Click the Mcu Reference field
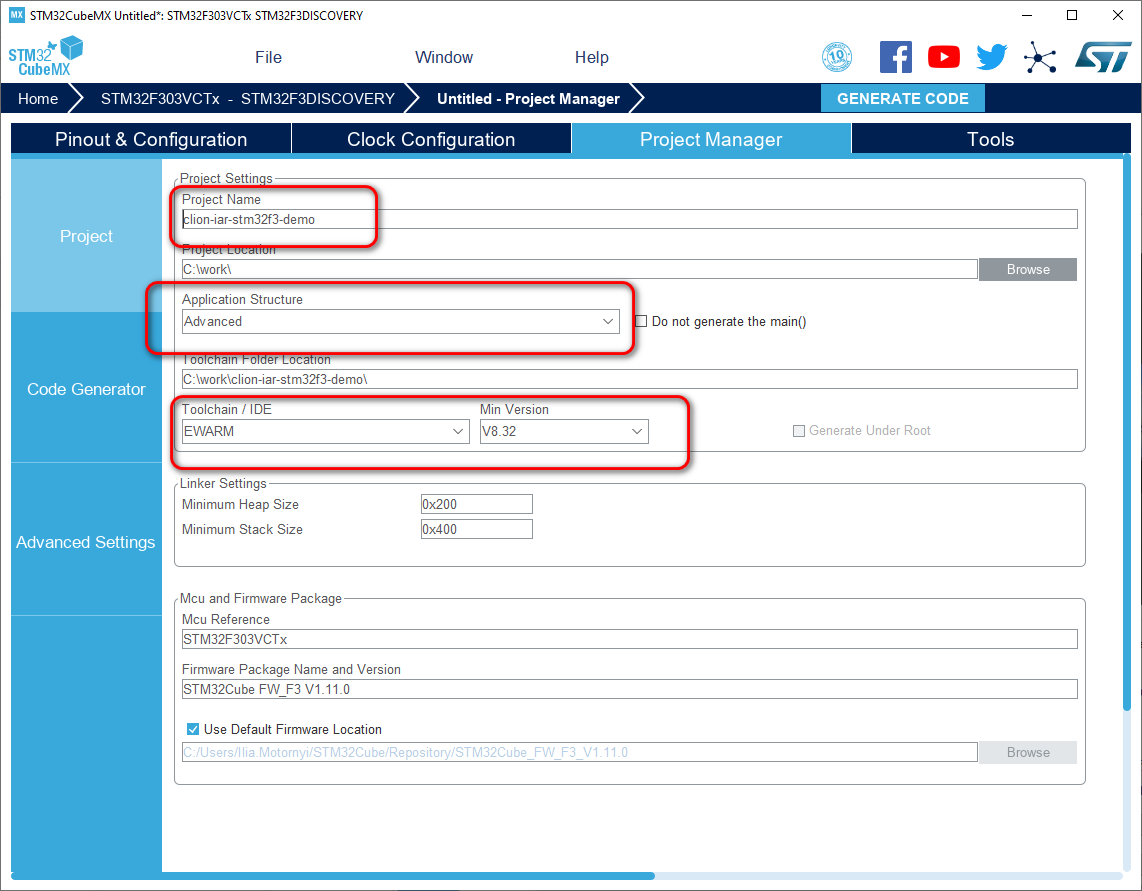The width and height of the screenshot is (1142, 891). [629, 640]
